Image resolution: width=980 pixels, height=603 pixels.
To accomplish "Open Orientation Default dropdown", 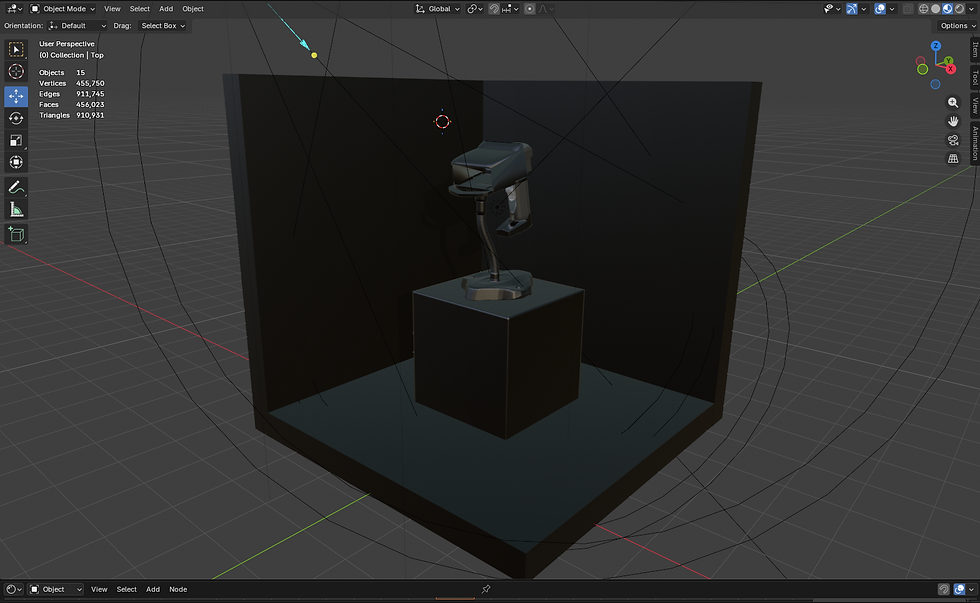I will pos(78,26).
